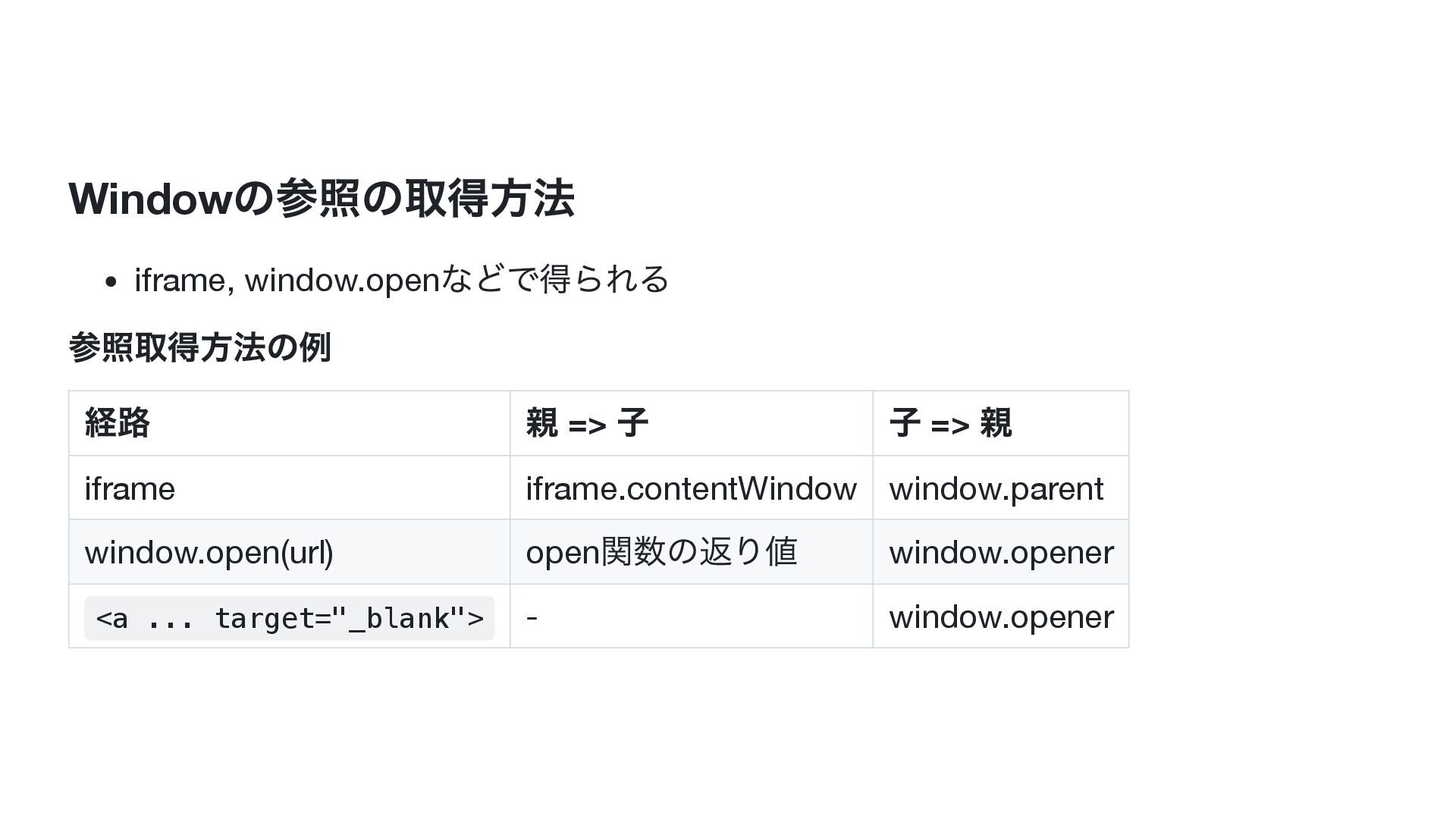Click the slide title Windowの参照の取得方法

(x=322, y=199)
